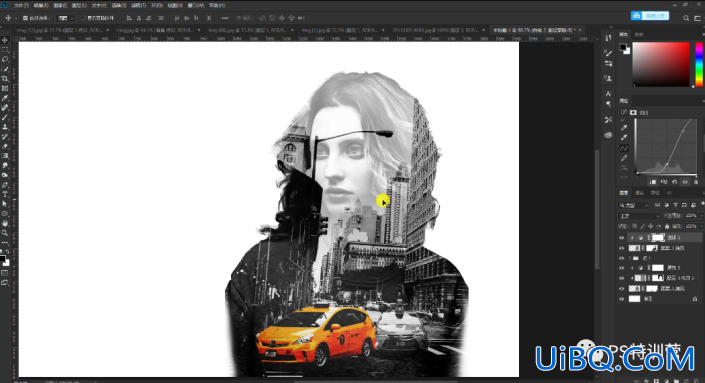Open the 文件(F) File menu
The image size is (705, 383).
click(21, 5)
